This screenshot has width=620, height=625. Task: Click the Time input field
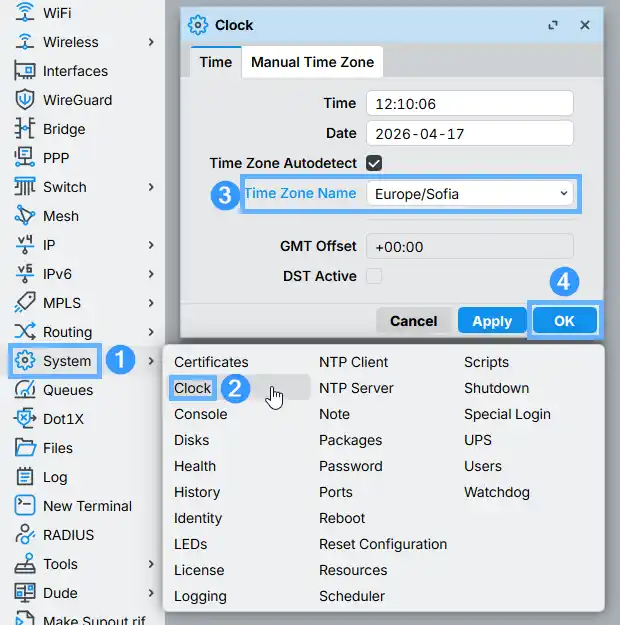[470, 103]
